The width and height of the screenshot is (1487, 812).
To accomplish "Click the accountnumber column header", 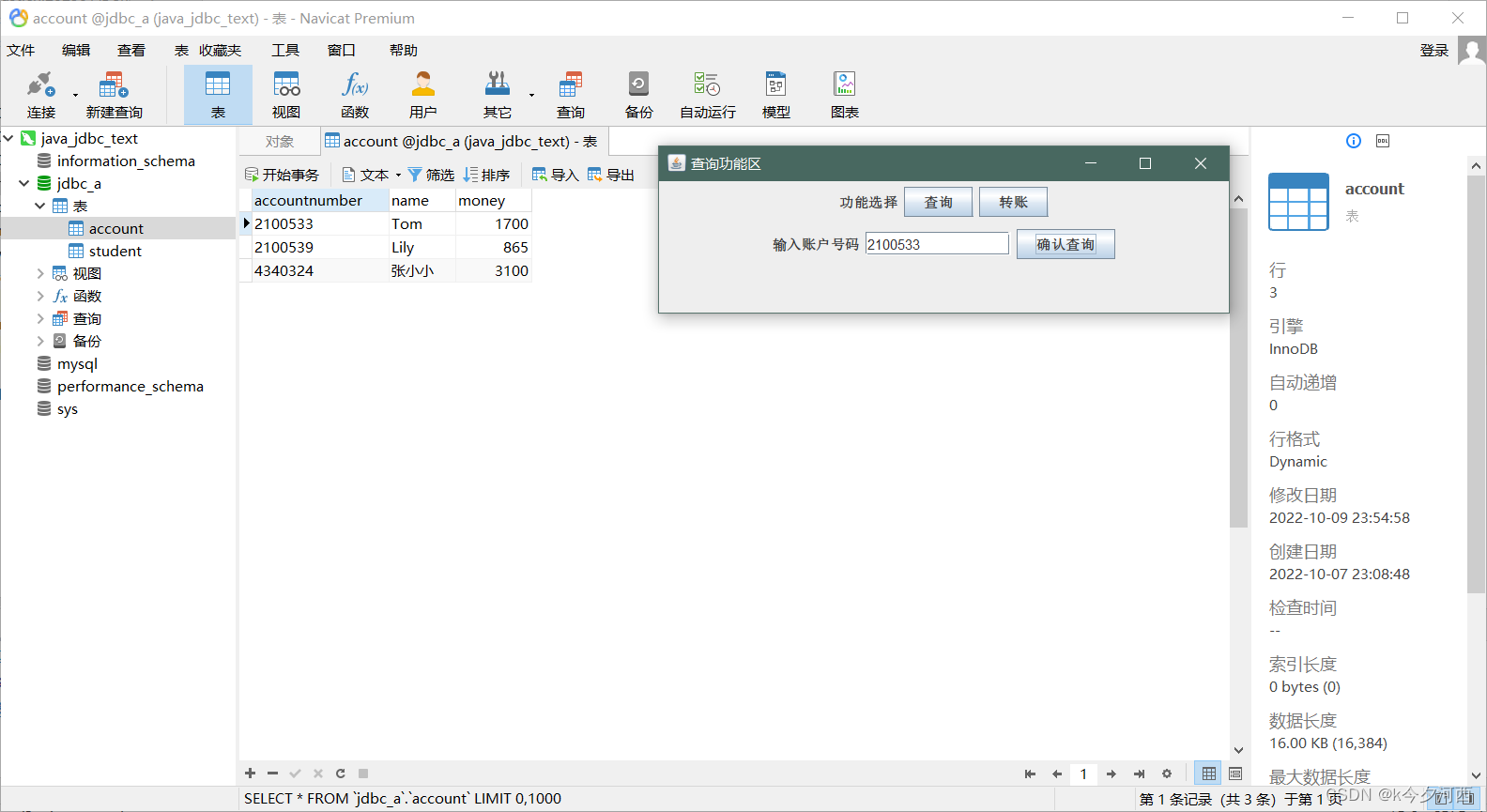I will pos(320,200).
